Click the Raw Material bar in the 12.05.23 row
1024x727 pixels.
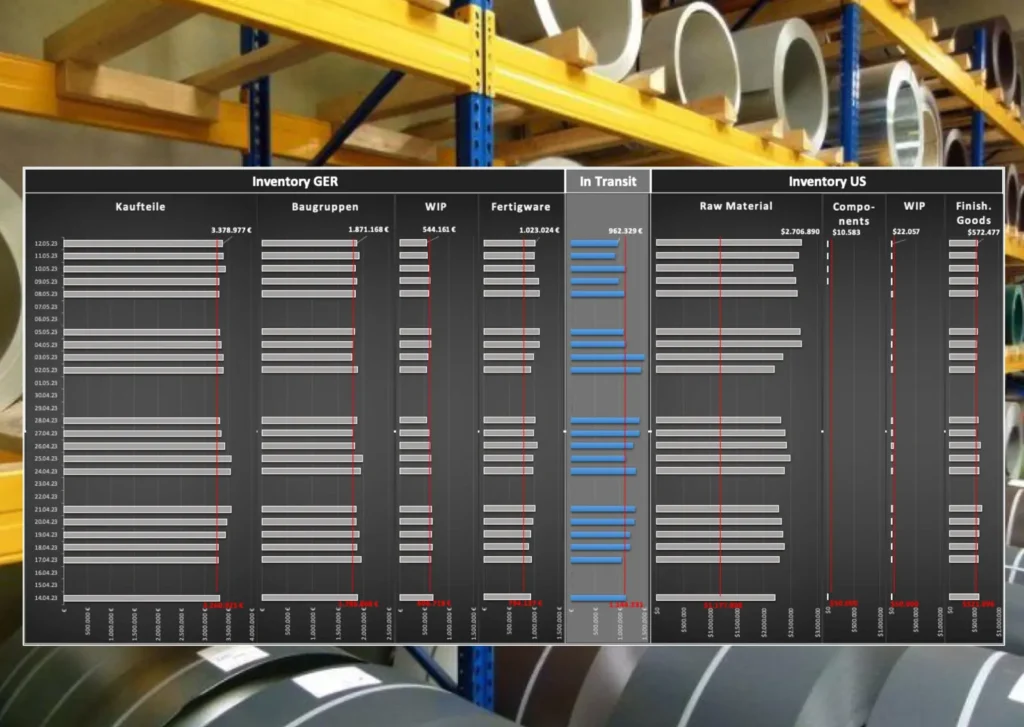(x=729, y=242)
